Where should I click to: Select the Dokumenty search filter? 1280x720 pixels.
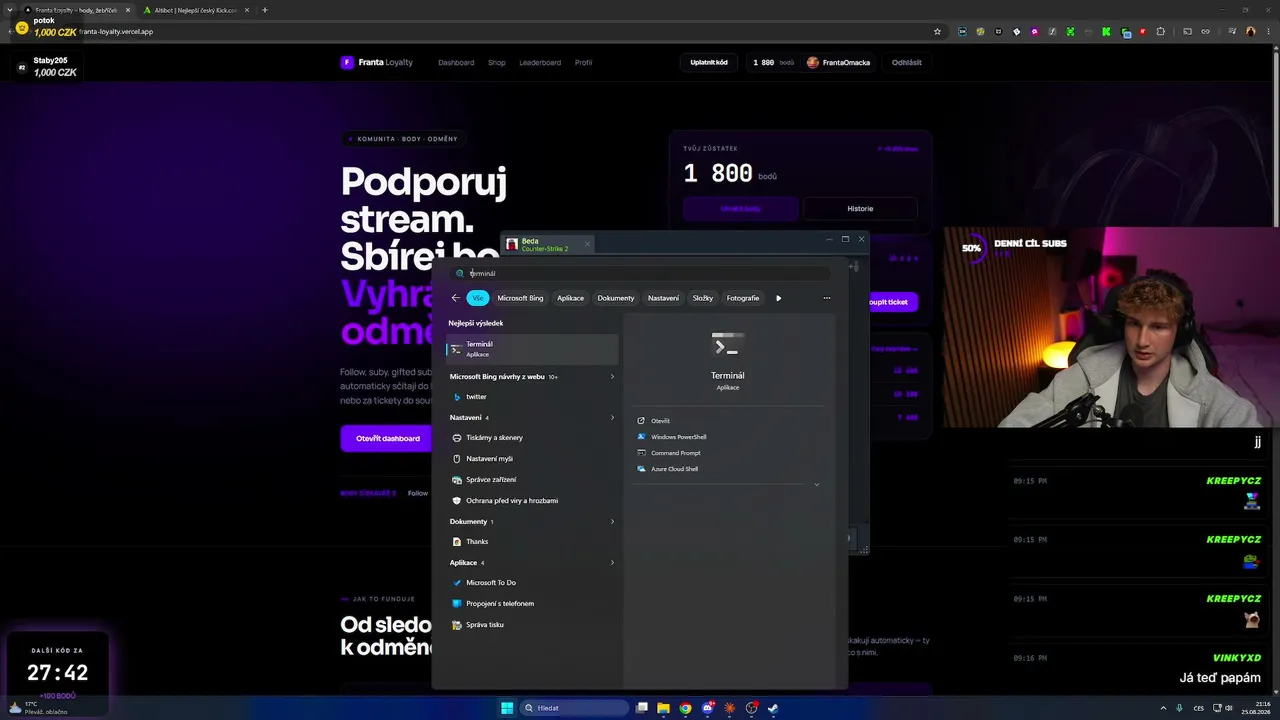(x=616, y=298)
